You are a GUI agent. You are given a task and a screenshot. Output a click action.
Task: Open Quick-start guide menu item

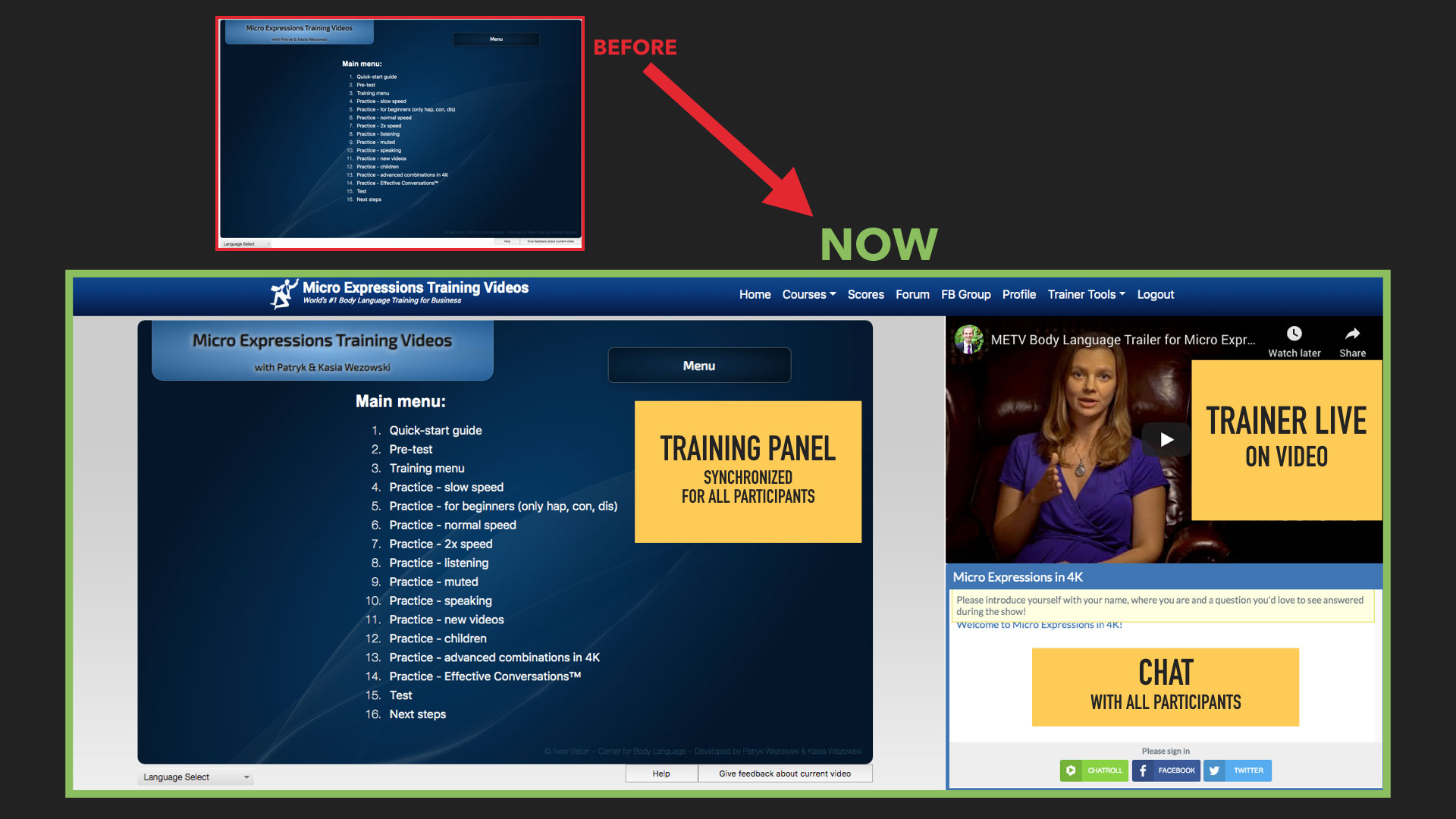[435, 430]
